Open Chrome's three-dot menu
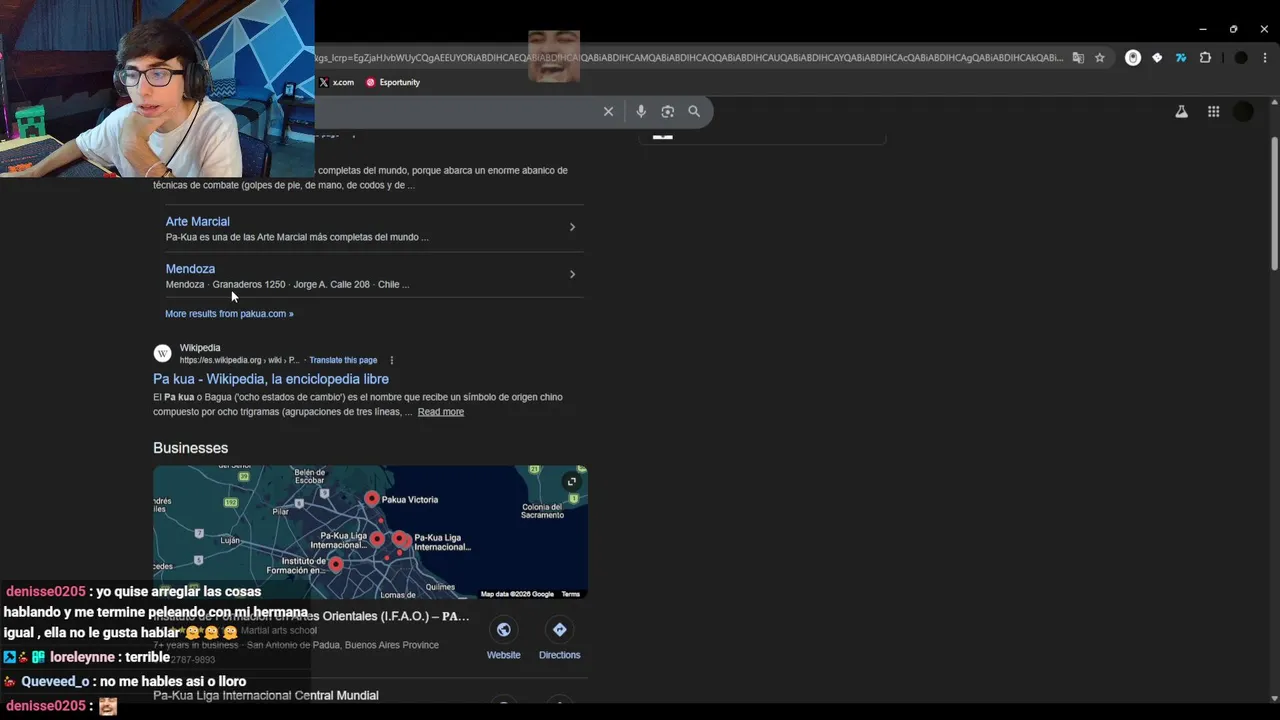 [1266, 58]
